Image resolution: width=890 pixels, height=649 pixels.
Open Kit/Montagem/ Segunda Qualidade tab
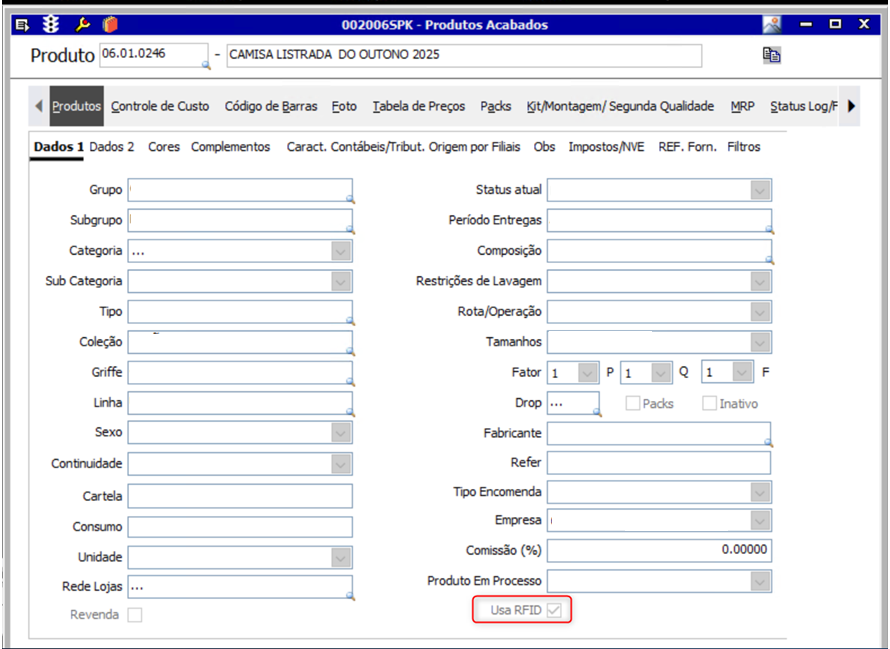[x=620, y=106]
